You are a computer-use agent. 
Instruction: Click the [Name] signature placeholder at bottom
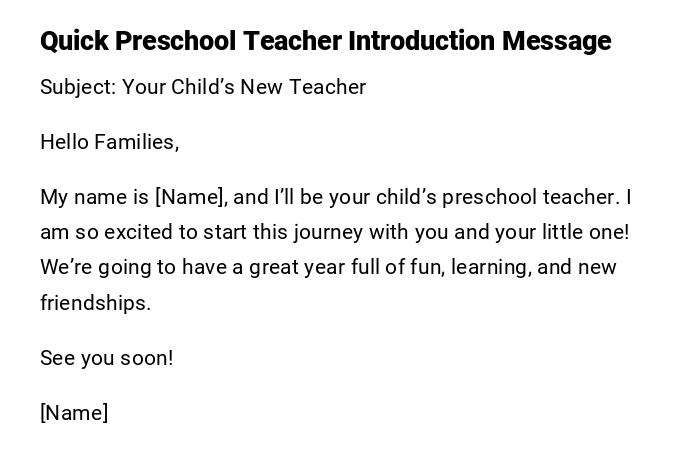[74, 413]
